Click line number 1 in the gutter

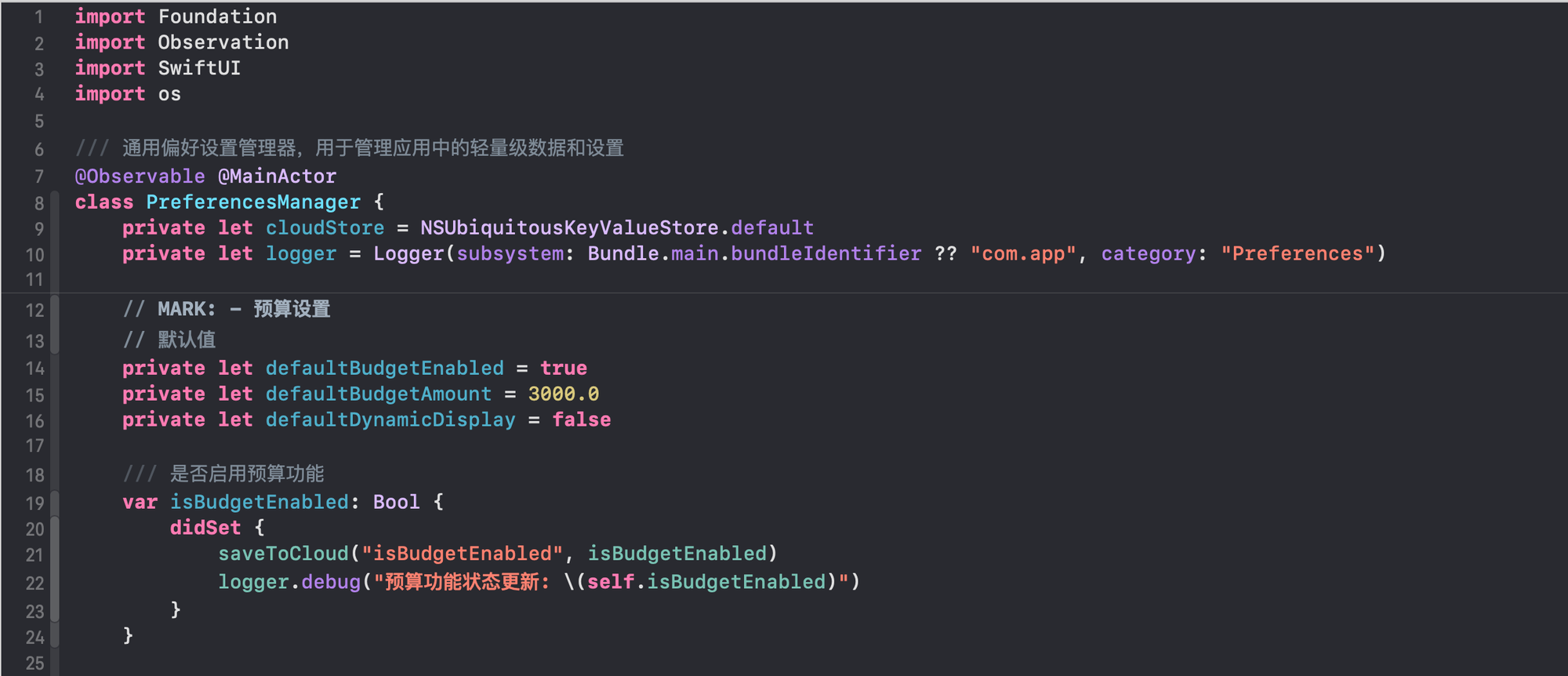click(x=38, y=17)
